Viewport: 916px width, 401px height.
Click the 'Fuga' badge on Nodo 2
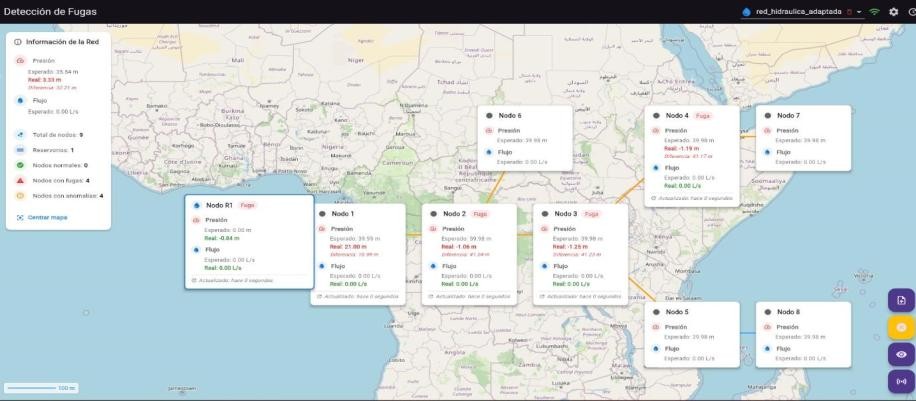pyautogui.click(x=481, y=213)
